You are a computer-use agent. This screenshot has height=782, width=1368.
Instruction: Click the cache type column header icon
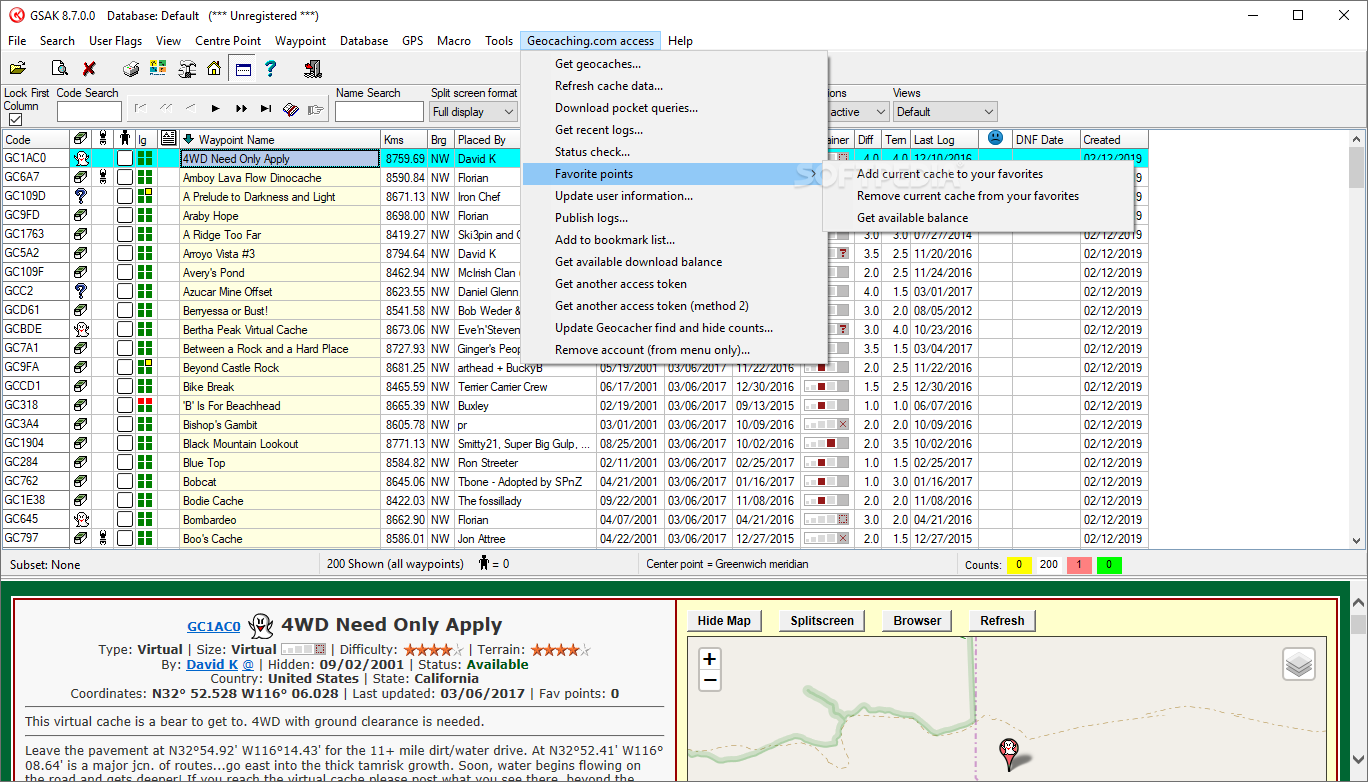pyautogui.click(x=80, y=139)
